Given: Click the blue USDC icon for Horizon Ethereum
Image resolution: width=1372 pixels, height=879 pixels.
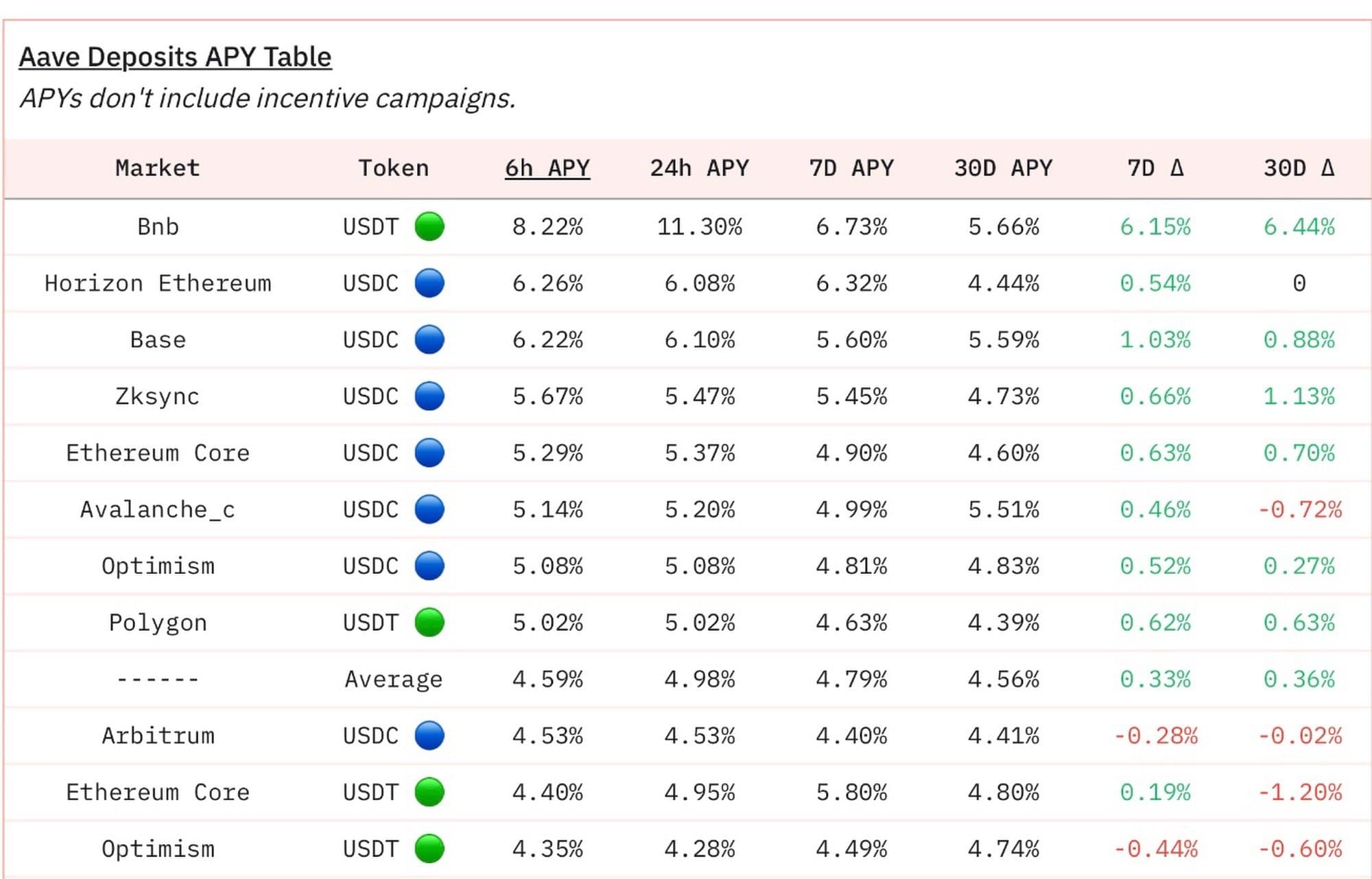Looking at the screenshot, I should [429, 283].
